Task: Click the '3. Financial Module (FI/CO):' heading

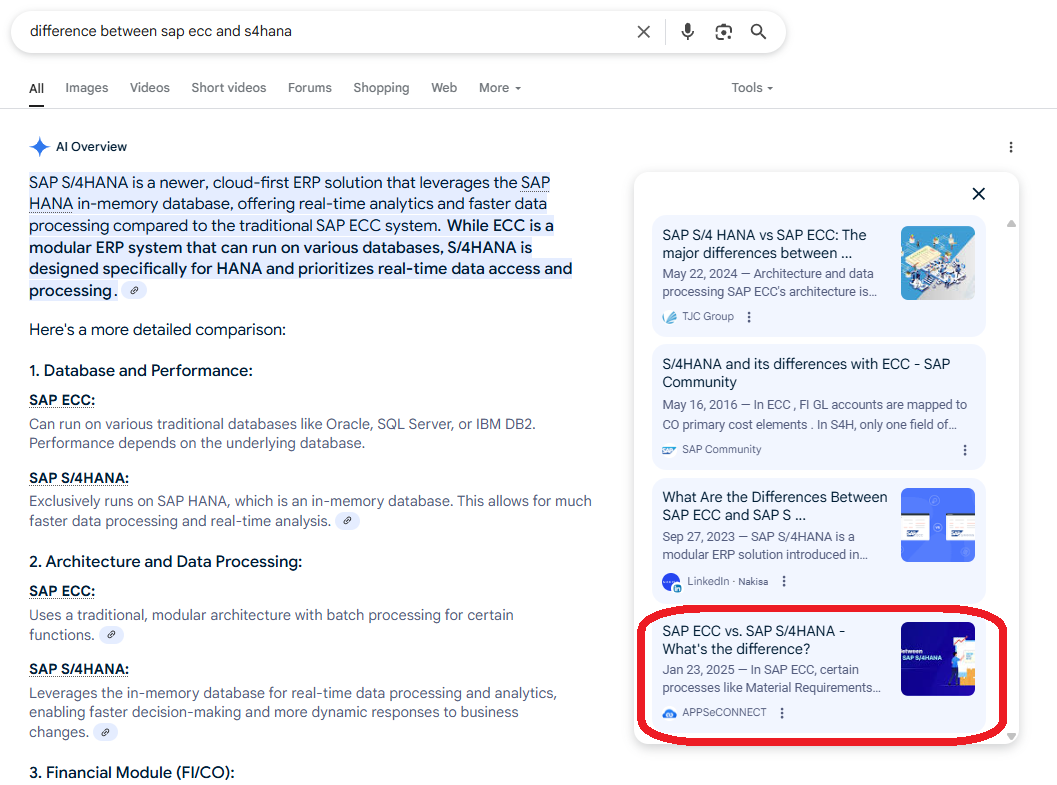Action: 131,773
